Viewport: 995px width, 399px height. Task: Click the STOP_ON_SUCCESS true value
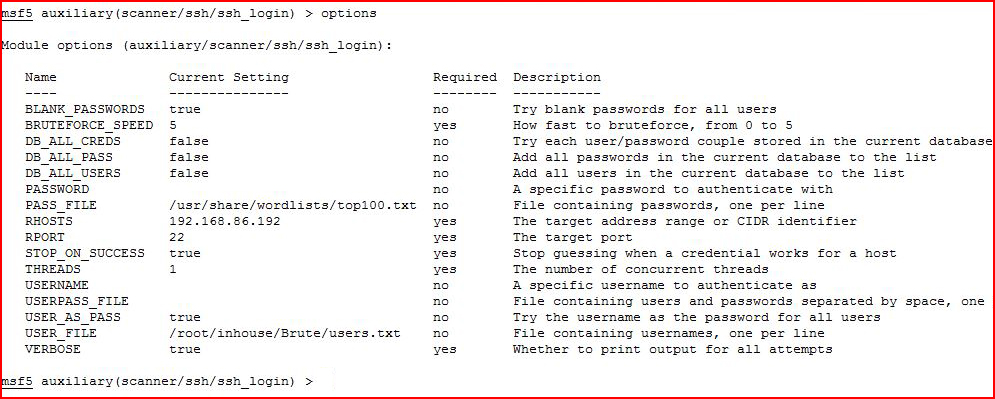pos(185,253)
